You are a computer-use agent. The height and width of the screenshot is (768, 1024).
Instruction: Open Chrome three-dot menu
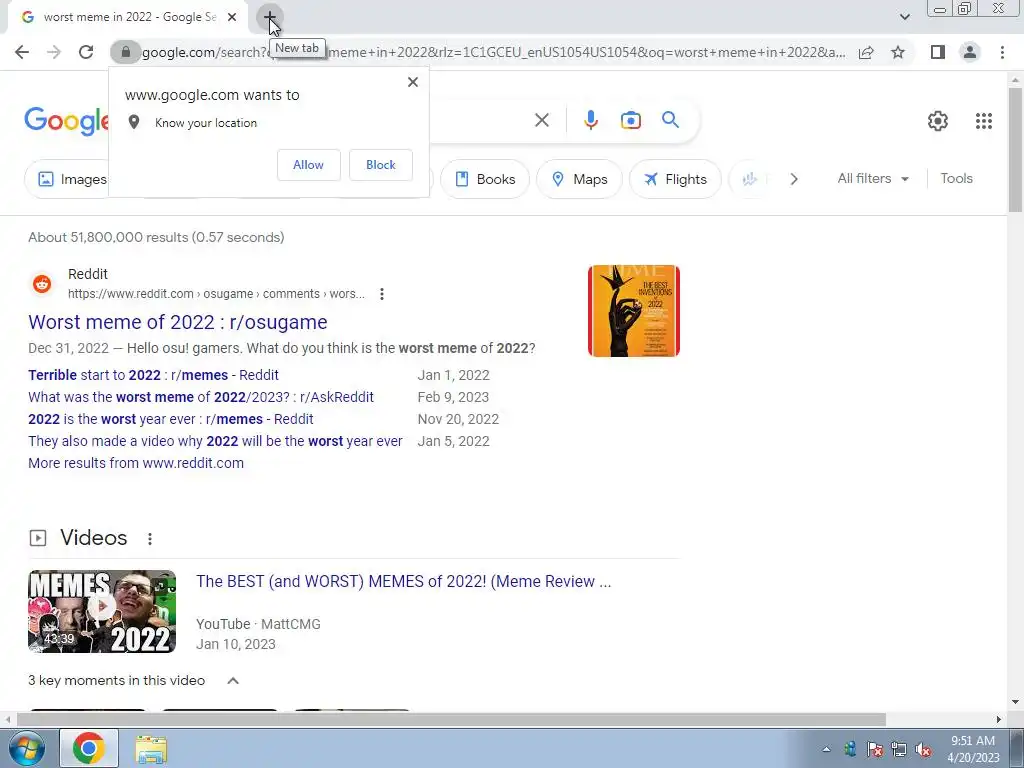tap(1002, 52)
